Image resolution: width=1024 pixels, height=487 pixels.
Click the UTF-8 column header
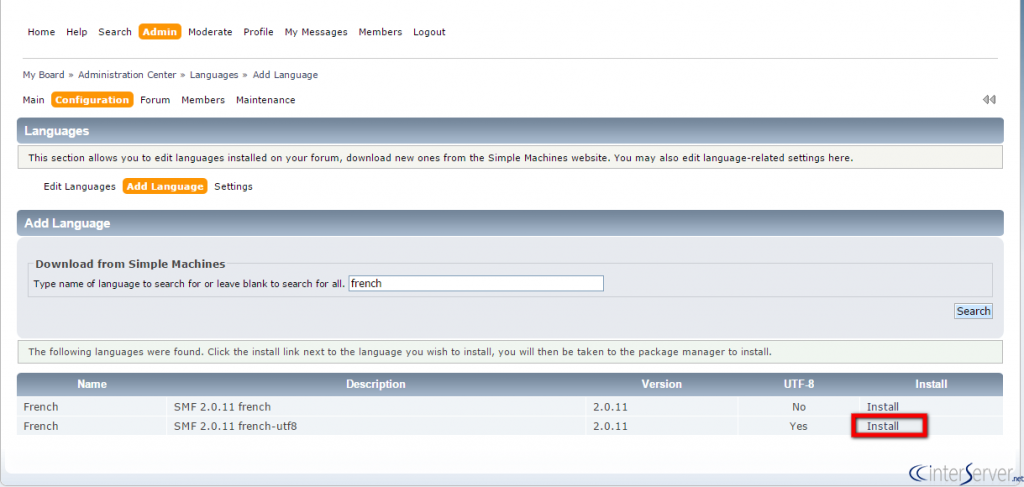click(799, 385)
